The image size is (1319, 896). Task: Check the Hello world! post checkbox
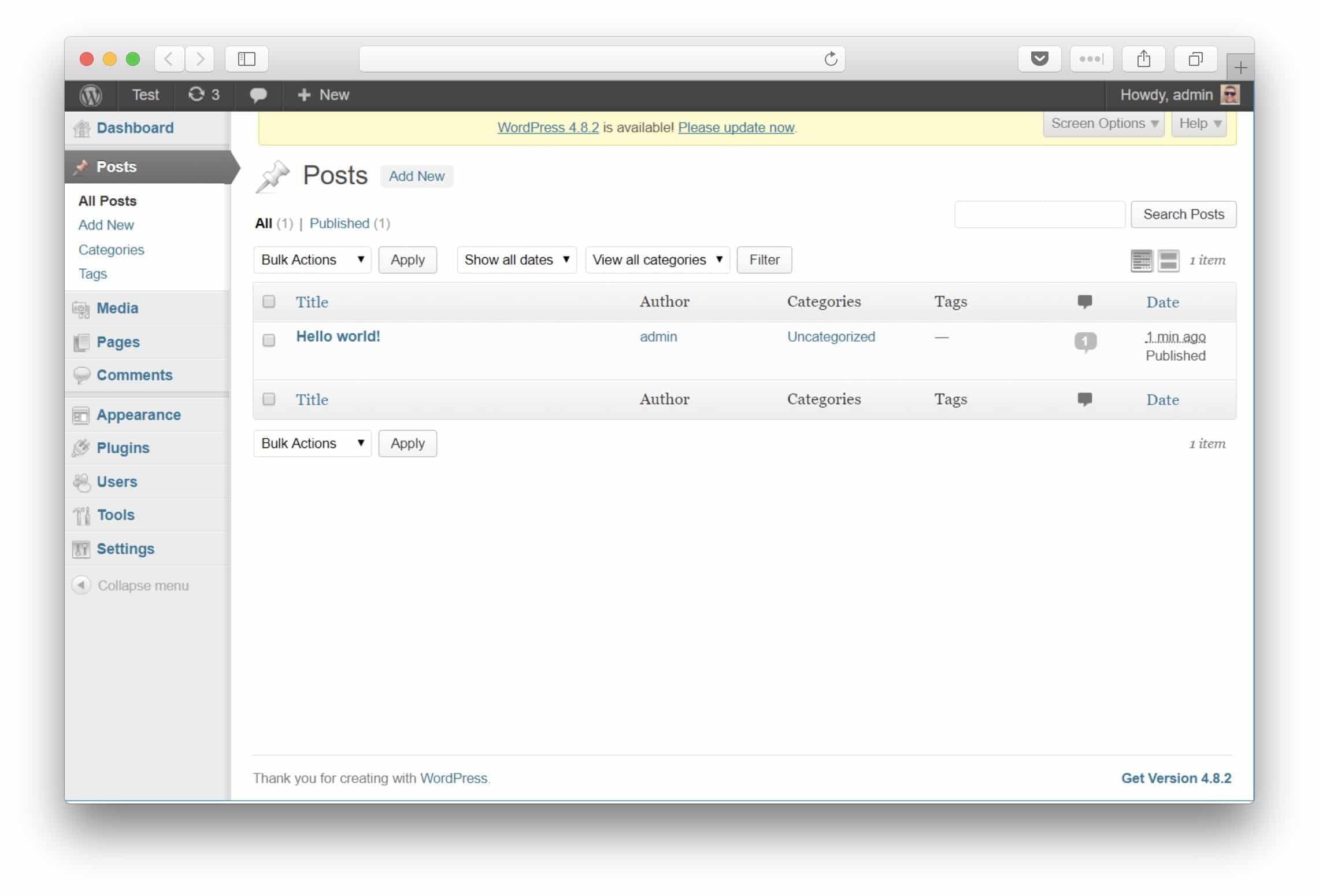(269, 340)
